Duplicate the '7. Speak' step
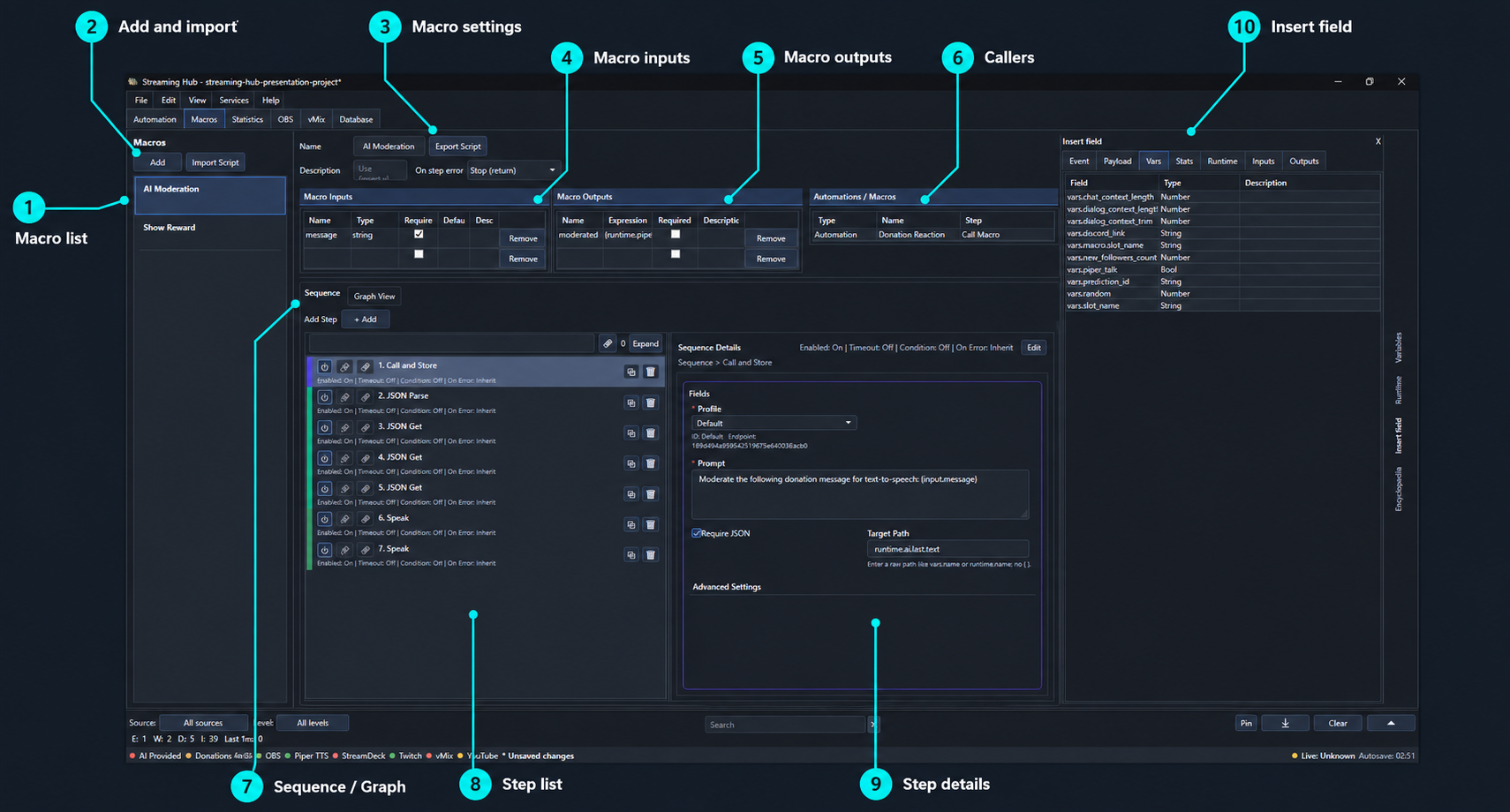Screen dimensions: 1510x812 pyautogui.click(x=630, y=555)
